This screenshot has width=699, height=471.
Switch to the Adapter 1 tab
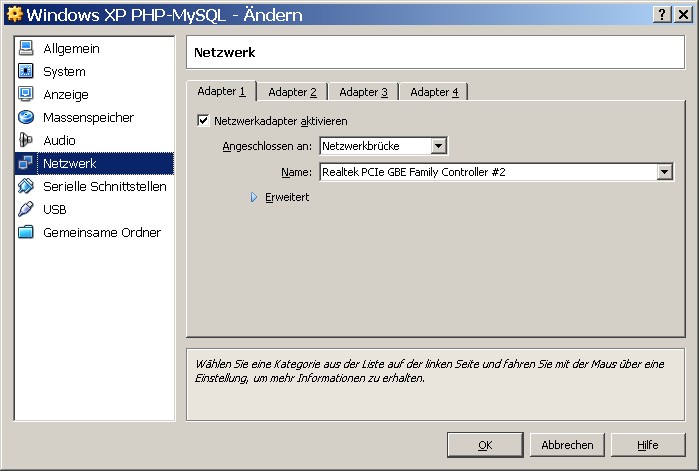click(x=222, y=91)
